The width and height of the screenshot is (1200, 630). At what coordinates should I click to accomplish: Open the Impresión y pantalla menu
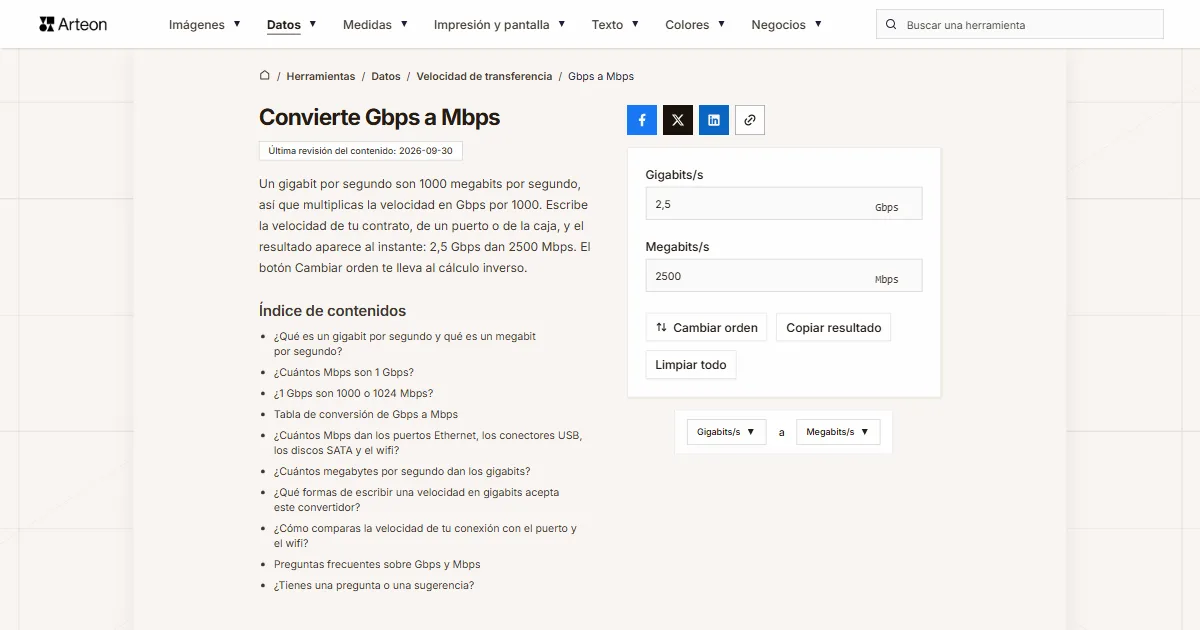coord(500,25)
